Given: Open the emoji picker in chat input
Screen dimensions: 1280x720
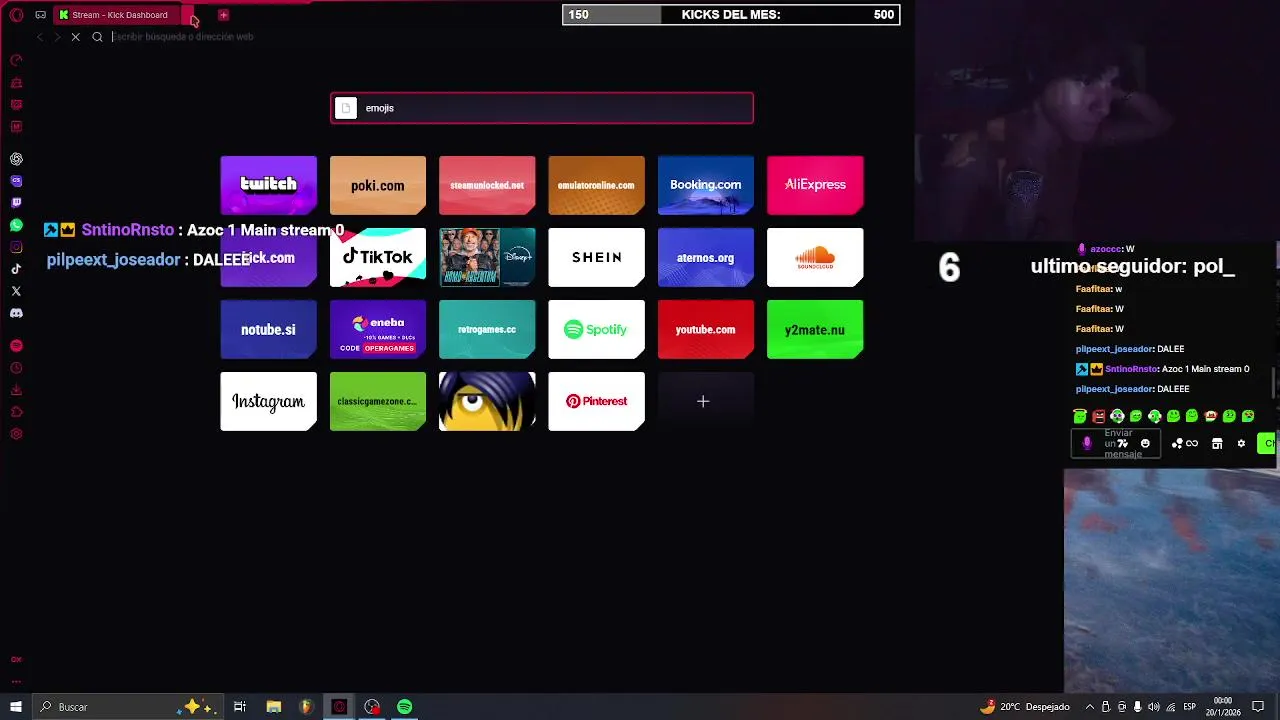Looking at the screenshot, I should (1145, 444).
